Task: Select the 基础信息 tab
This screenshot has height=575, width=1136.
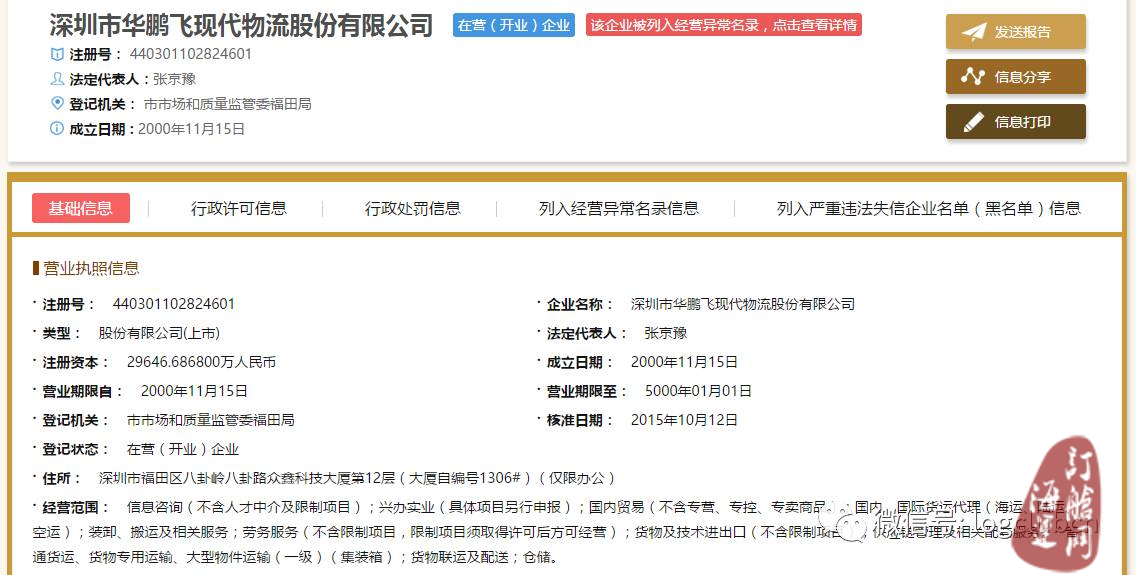Action: (x=81, y=209)
